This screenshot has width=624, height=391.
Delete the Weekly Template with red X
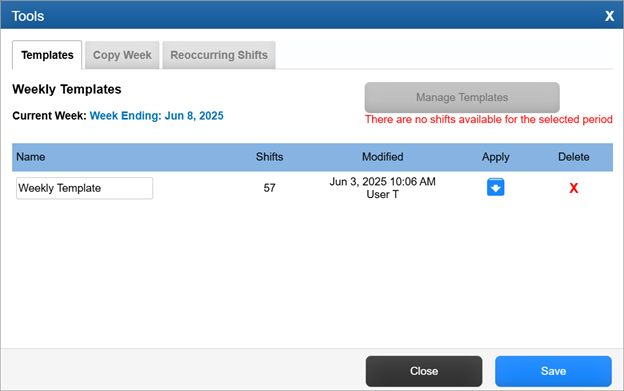(x=573, y=188)
